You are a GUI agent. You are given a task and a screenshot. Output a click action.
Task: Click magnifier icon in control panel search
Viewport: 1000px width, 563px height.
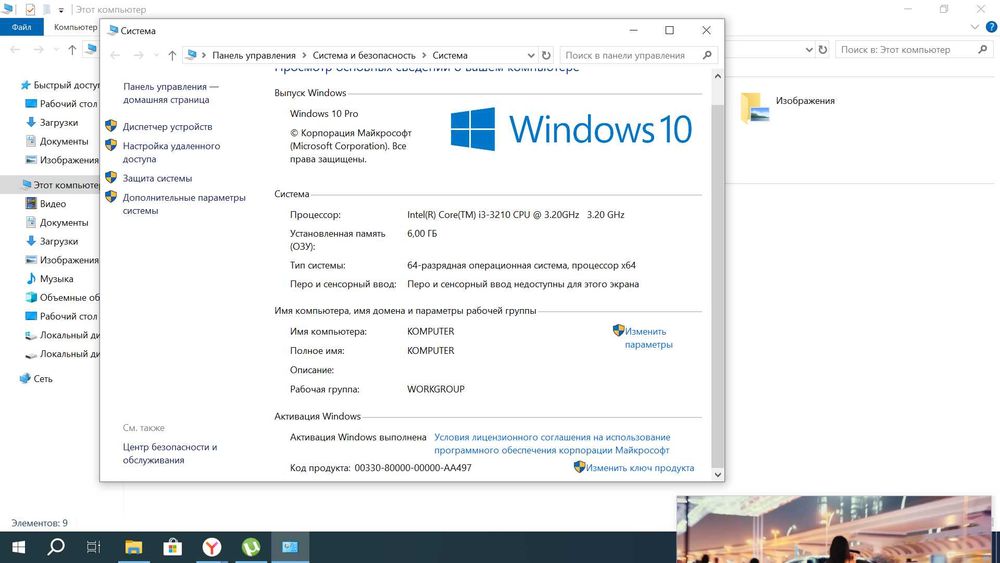pyautogui.click(x=707, y=55)
